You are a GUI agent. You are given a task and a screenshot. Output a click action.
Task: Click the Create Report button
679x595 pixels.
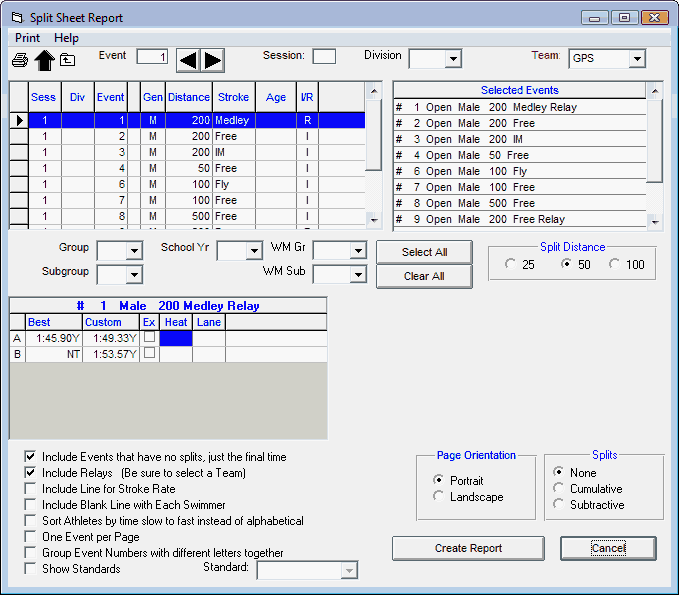tap(468, 548)
